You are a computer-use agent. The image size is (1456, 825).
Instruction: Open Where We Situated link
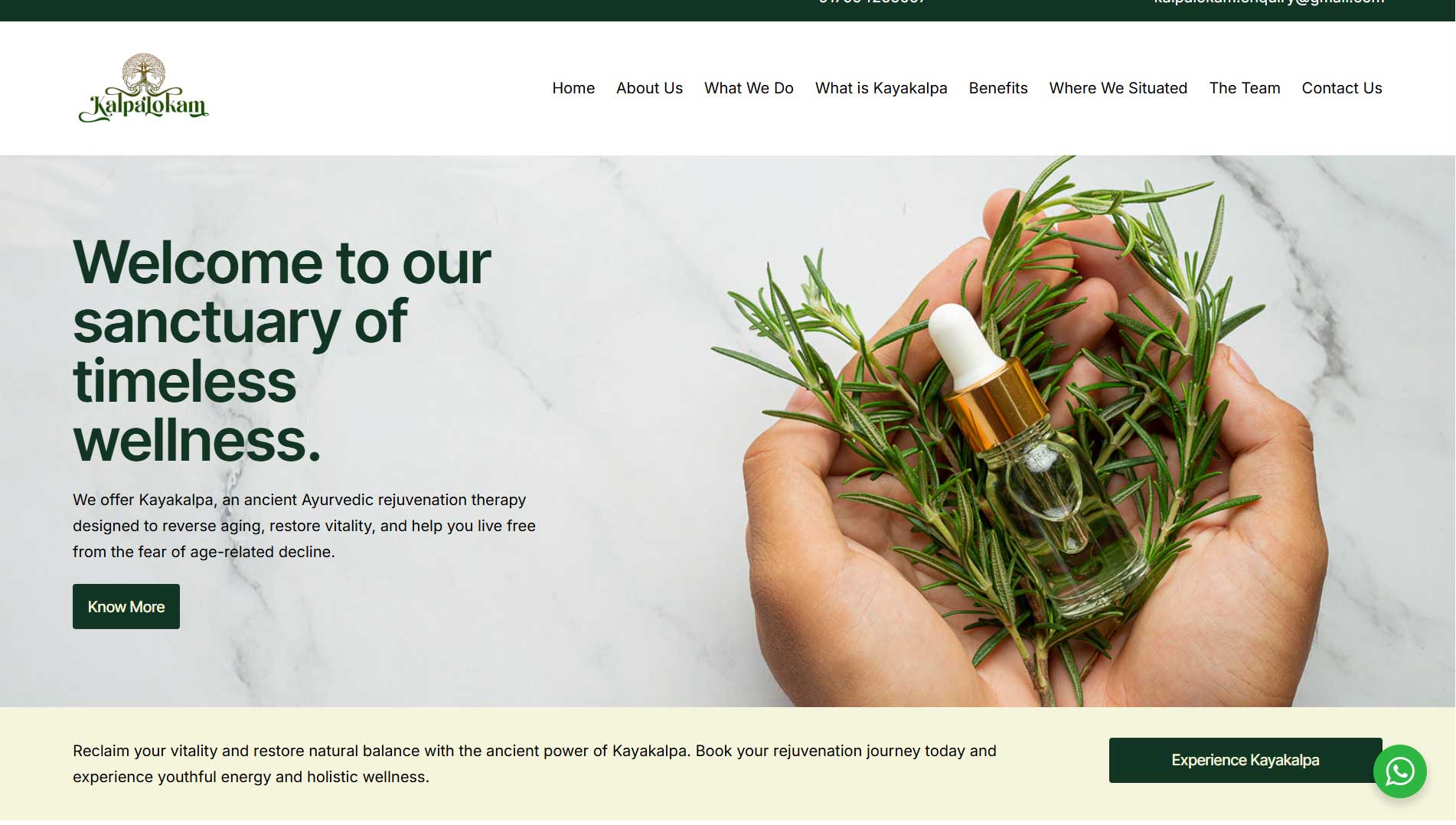(1118, 88)
